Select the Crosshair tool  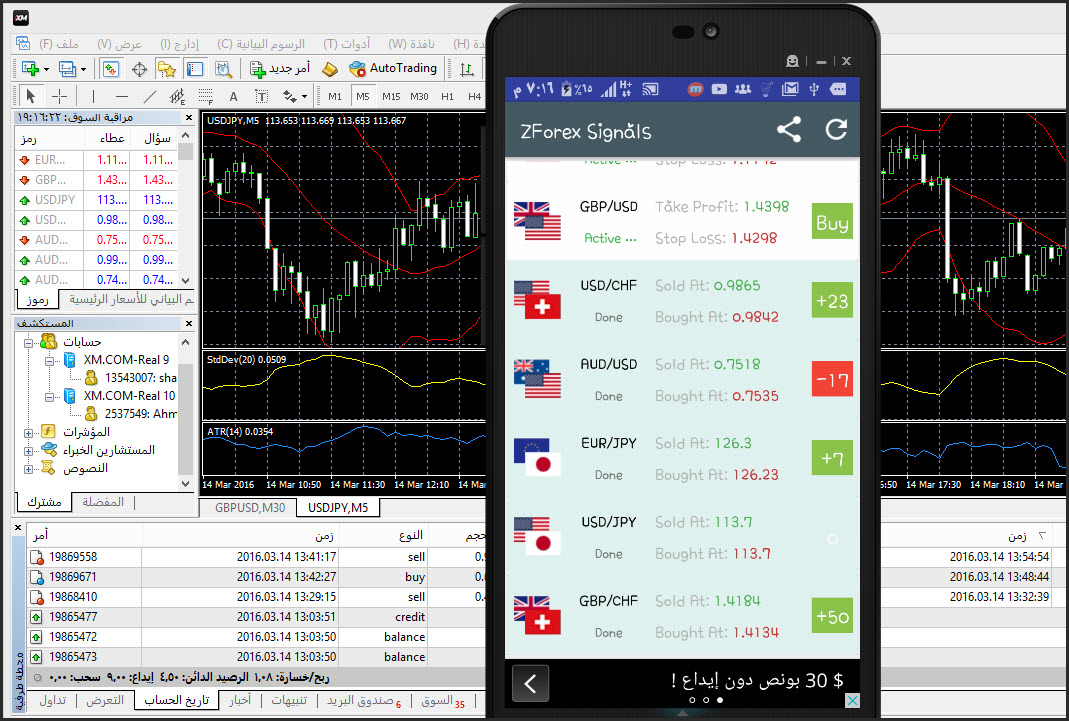point(59,96)
